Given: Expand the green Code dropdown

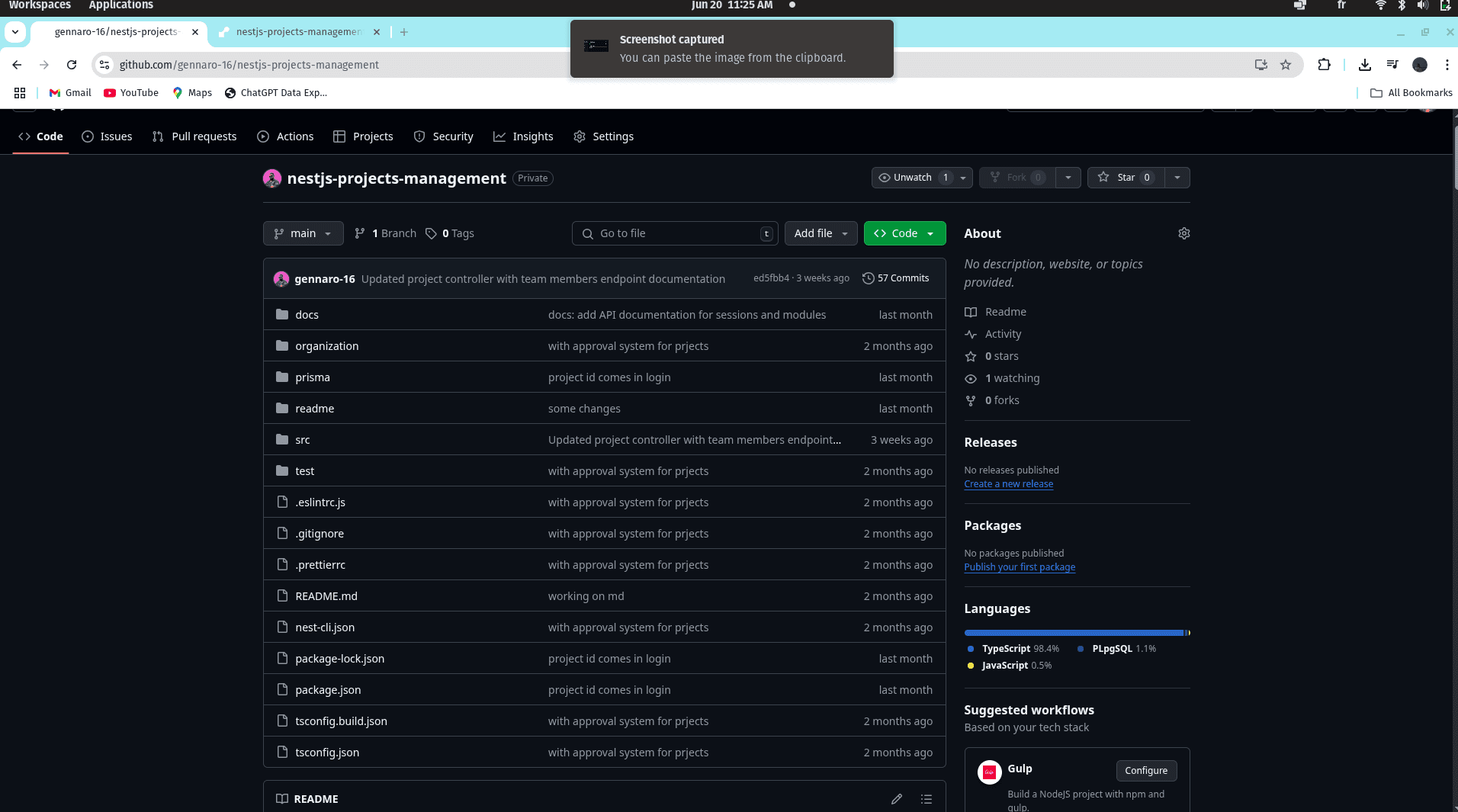Looking at the screenshot, I should pyautogui.click(x=904, y=233).
